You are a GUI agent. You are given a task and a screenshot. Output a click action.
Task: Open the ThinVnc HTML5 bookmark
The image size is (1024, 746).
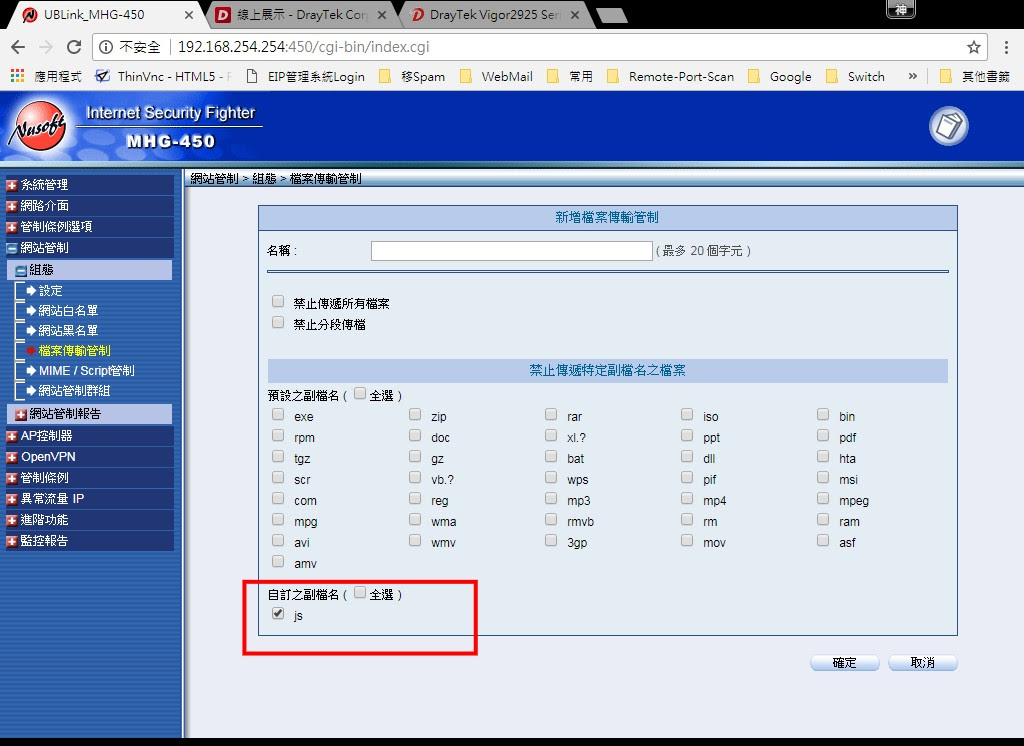pyautogui.click(x=163, y=76)
